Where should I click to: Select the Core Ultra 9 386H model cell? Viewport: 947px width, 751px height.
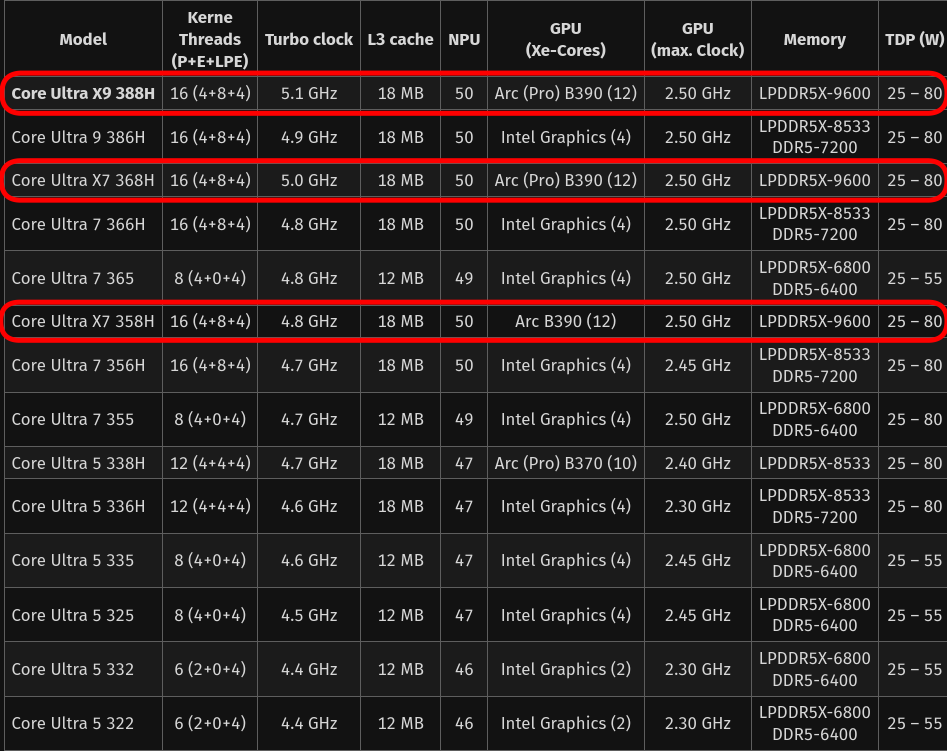click(79, 137)
